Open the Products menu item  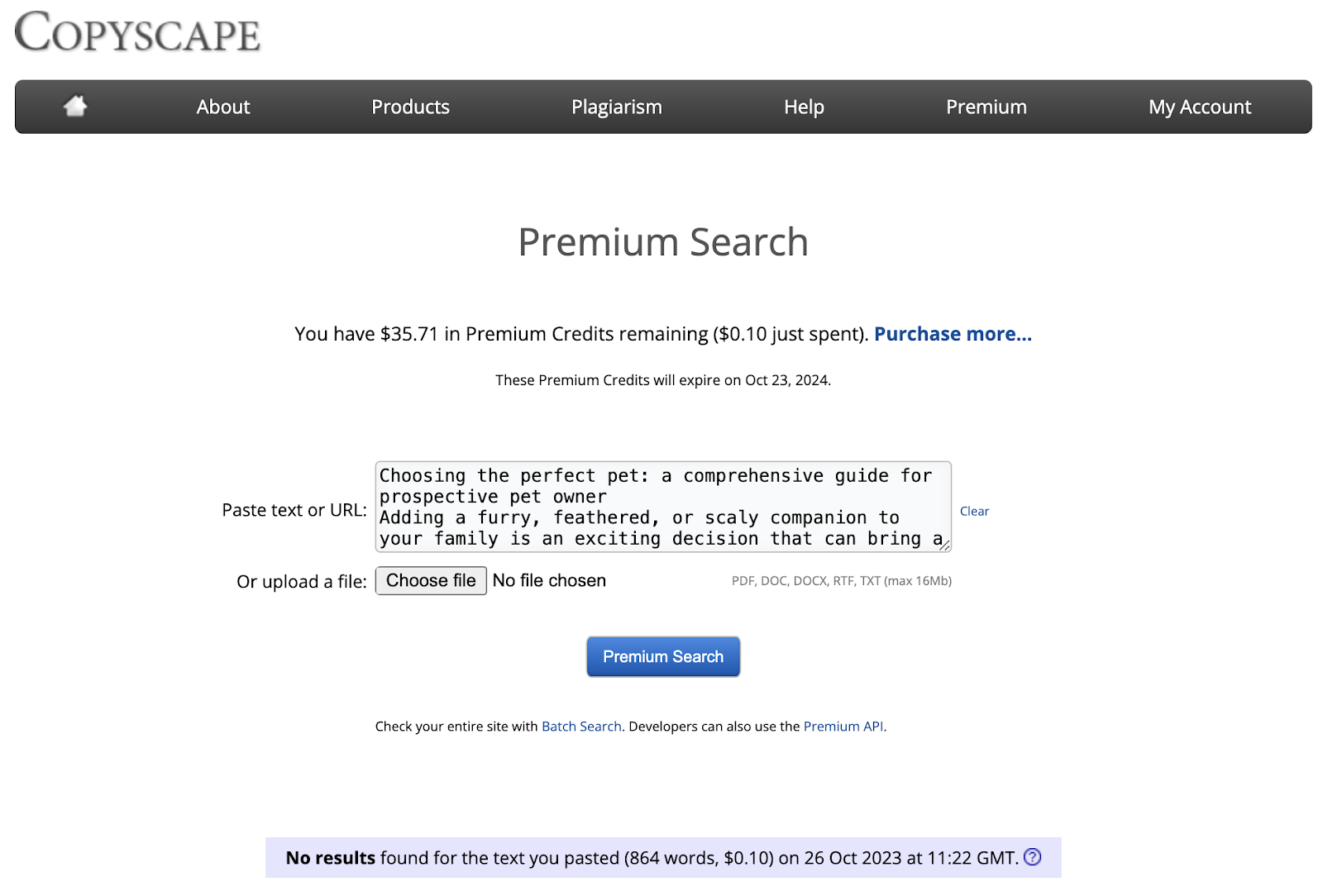(x=410, y=107)
